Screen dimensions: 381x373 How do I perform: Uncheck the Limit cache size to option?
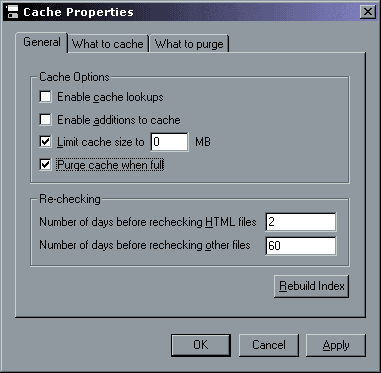tap(45, 142)
